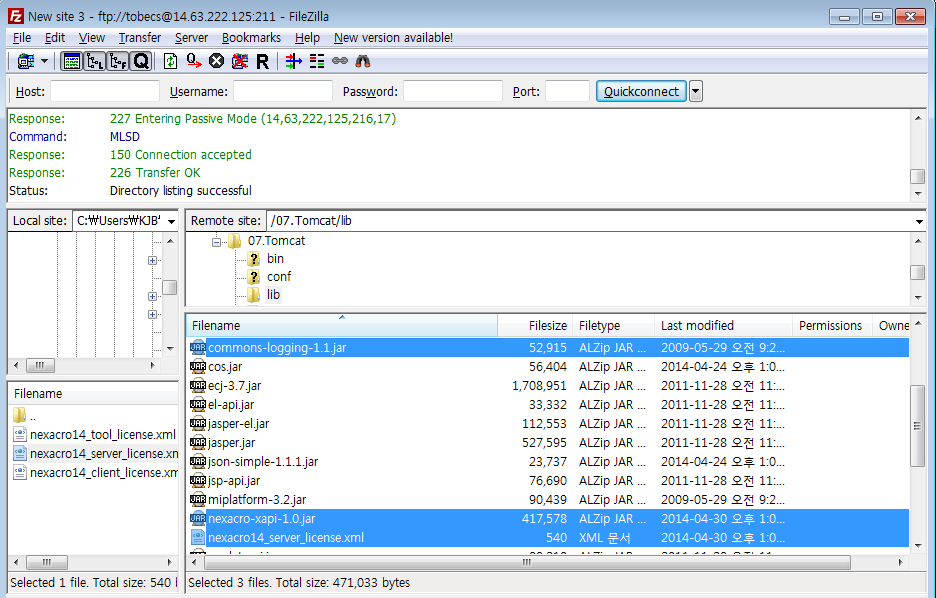Select cos.jar in remote list

click(x=548, y=366)
